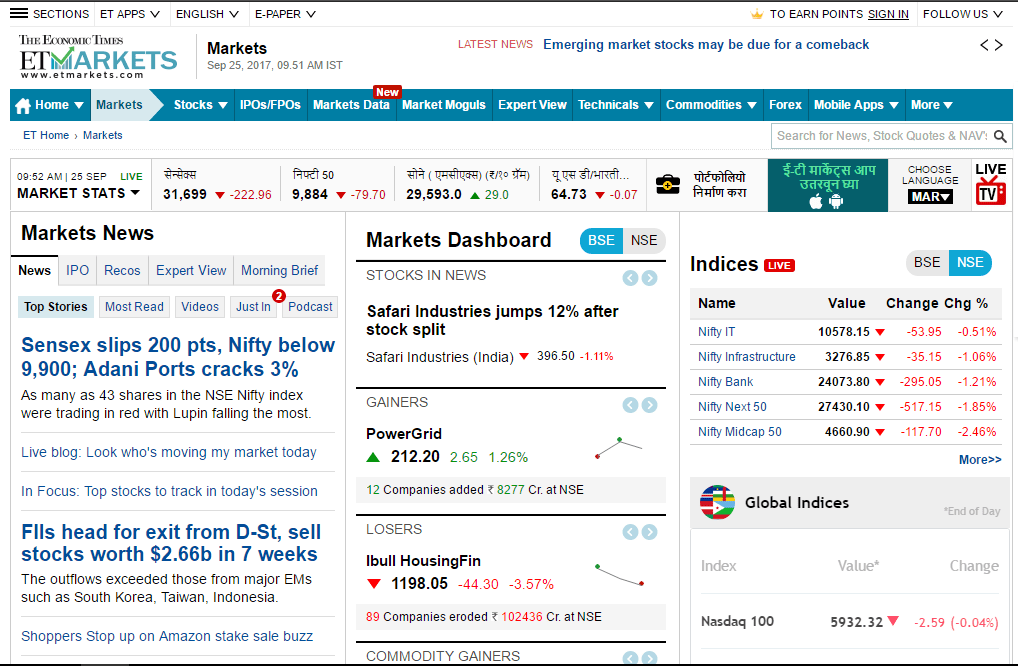
Task: Go to previous Losers item
Action: click(630, 532)
